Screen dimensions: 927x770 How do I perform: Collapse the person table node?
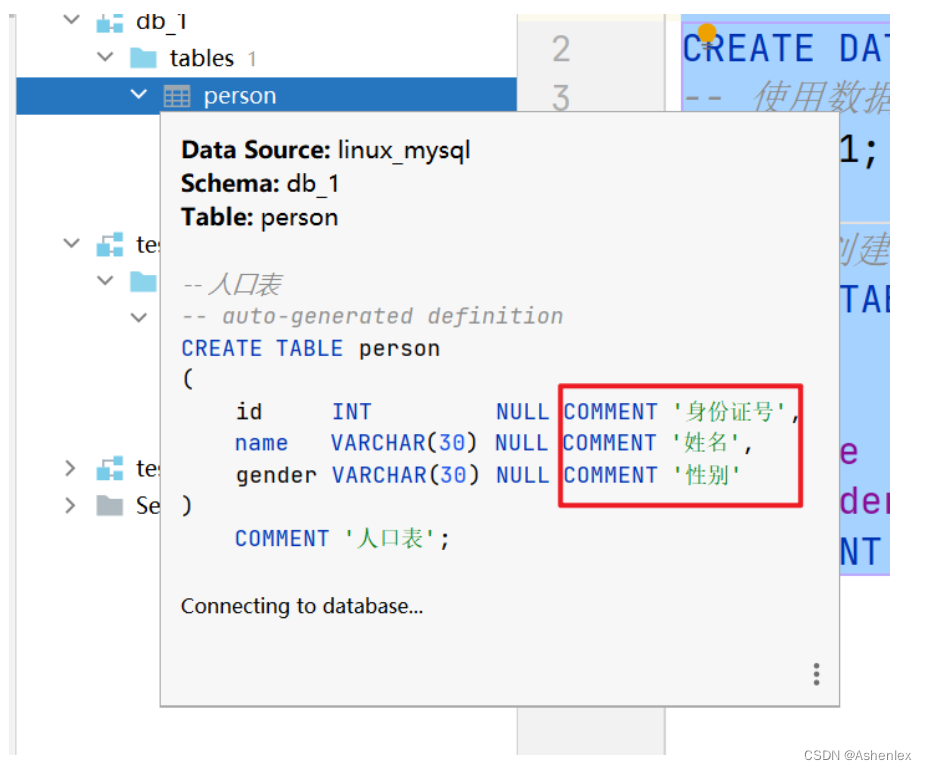[139, 95]
